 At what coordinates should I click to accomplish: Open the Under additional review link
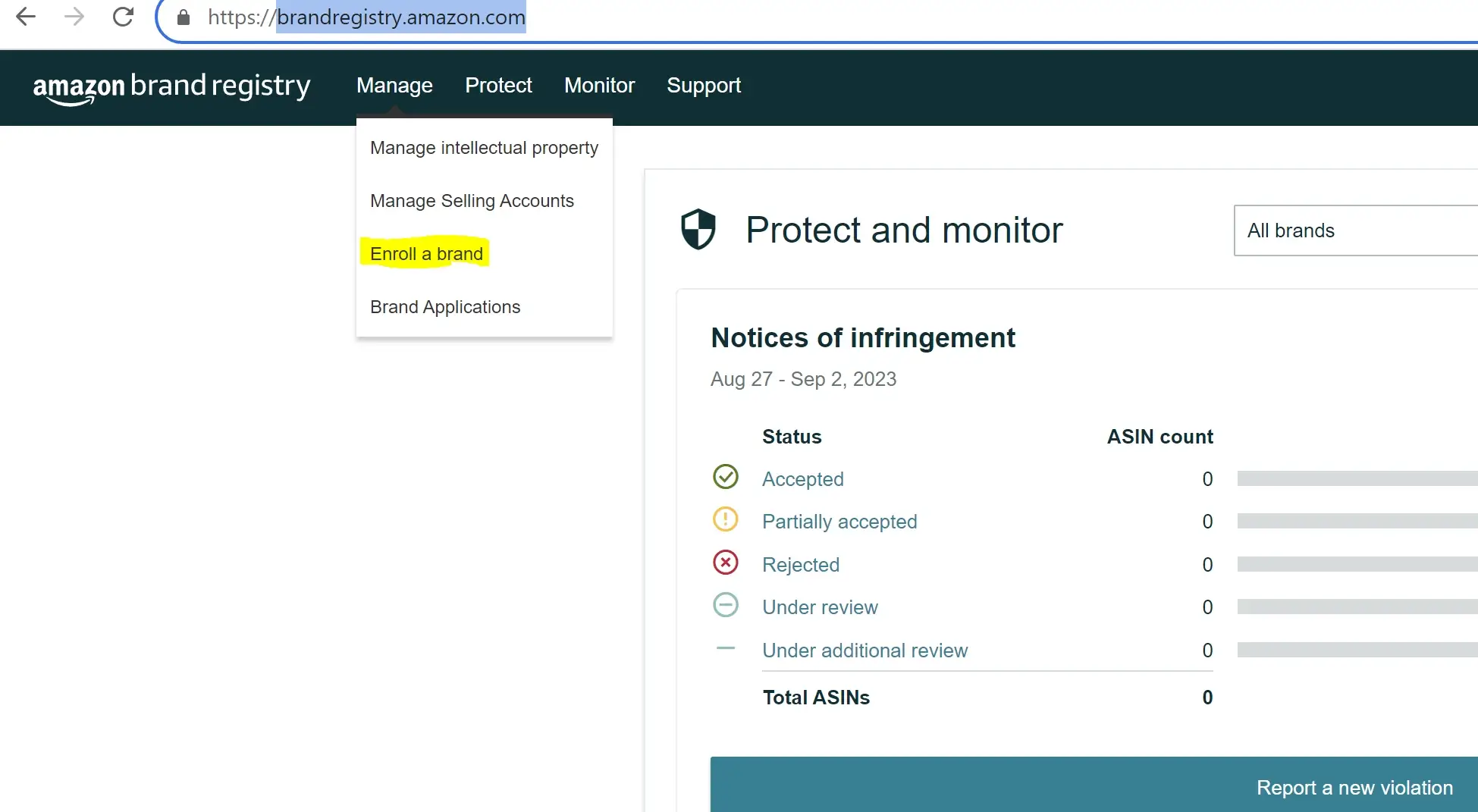[x=865, y=651]
